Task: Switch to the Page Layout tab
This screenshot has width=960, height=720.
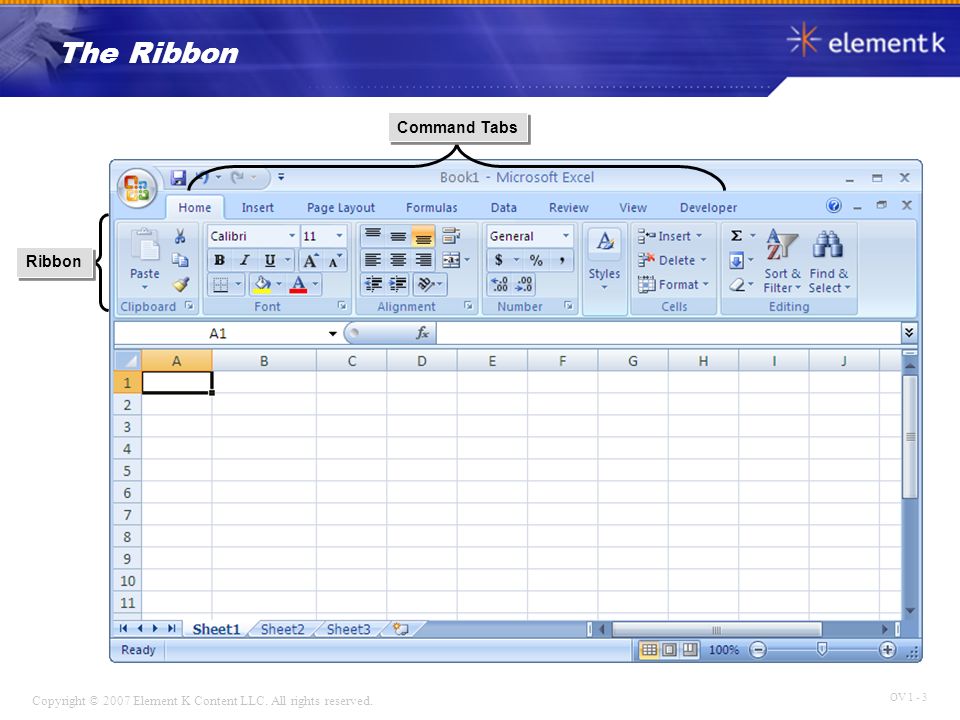Action: 341,208
